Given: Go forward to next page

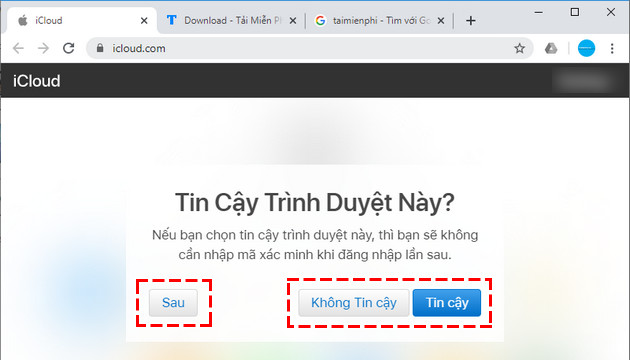Looking at the screenshot, I should point(43,48).
